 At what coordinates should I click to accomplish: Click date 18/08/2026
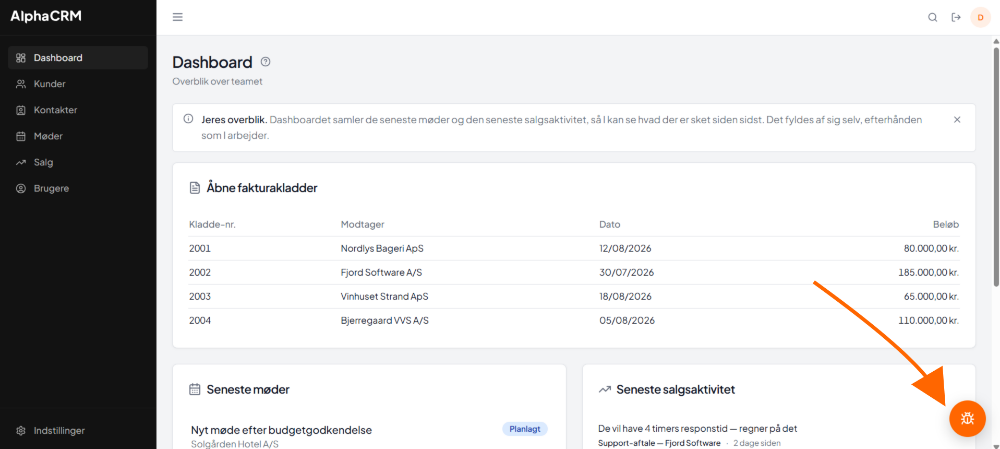[x=625, y=297]
